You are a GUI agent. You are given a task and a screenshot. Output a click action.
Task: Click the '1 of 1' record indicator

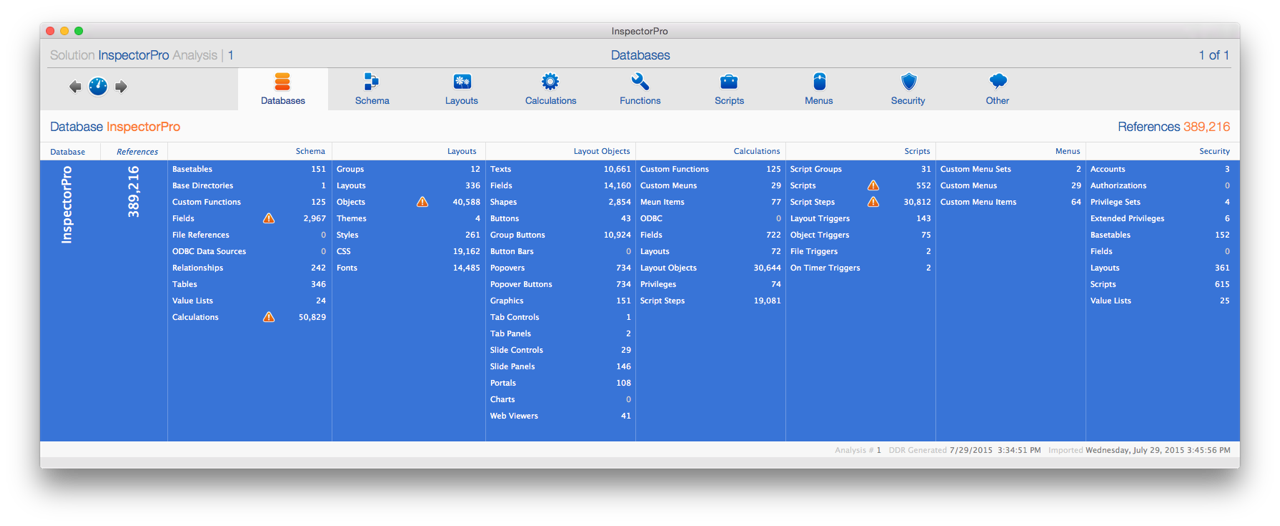1214,55
